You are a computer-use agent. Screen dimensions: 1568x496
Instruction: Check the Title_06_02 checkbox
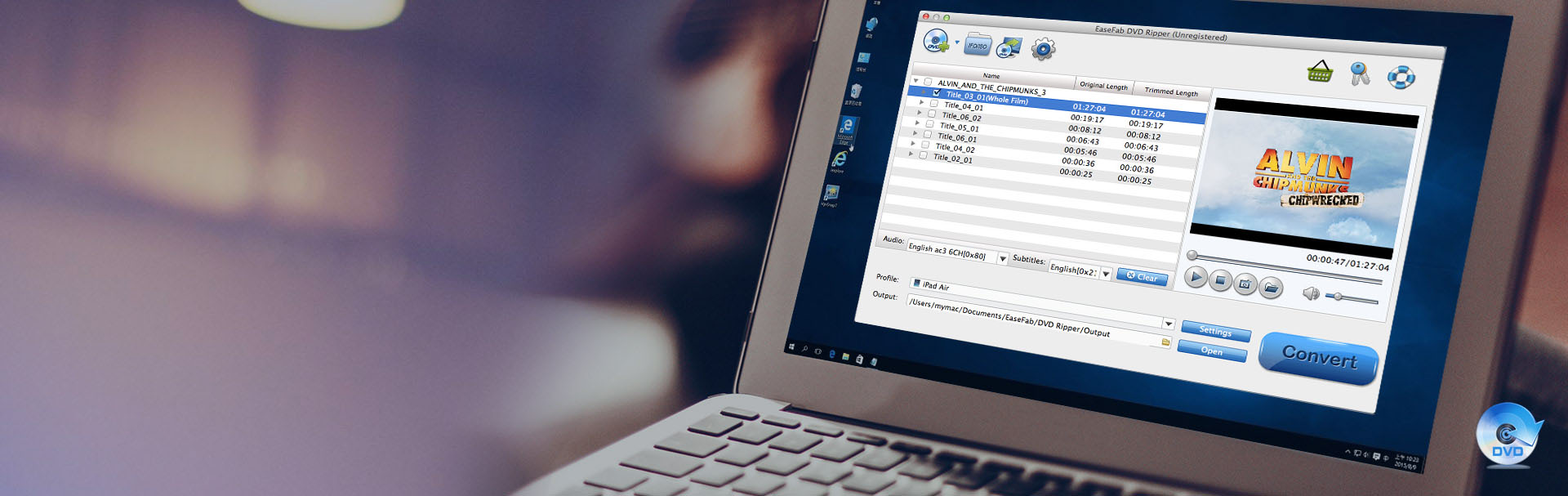tap(931, 114)
